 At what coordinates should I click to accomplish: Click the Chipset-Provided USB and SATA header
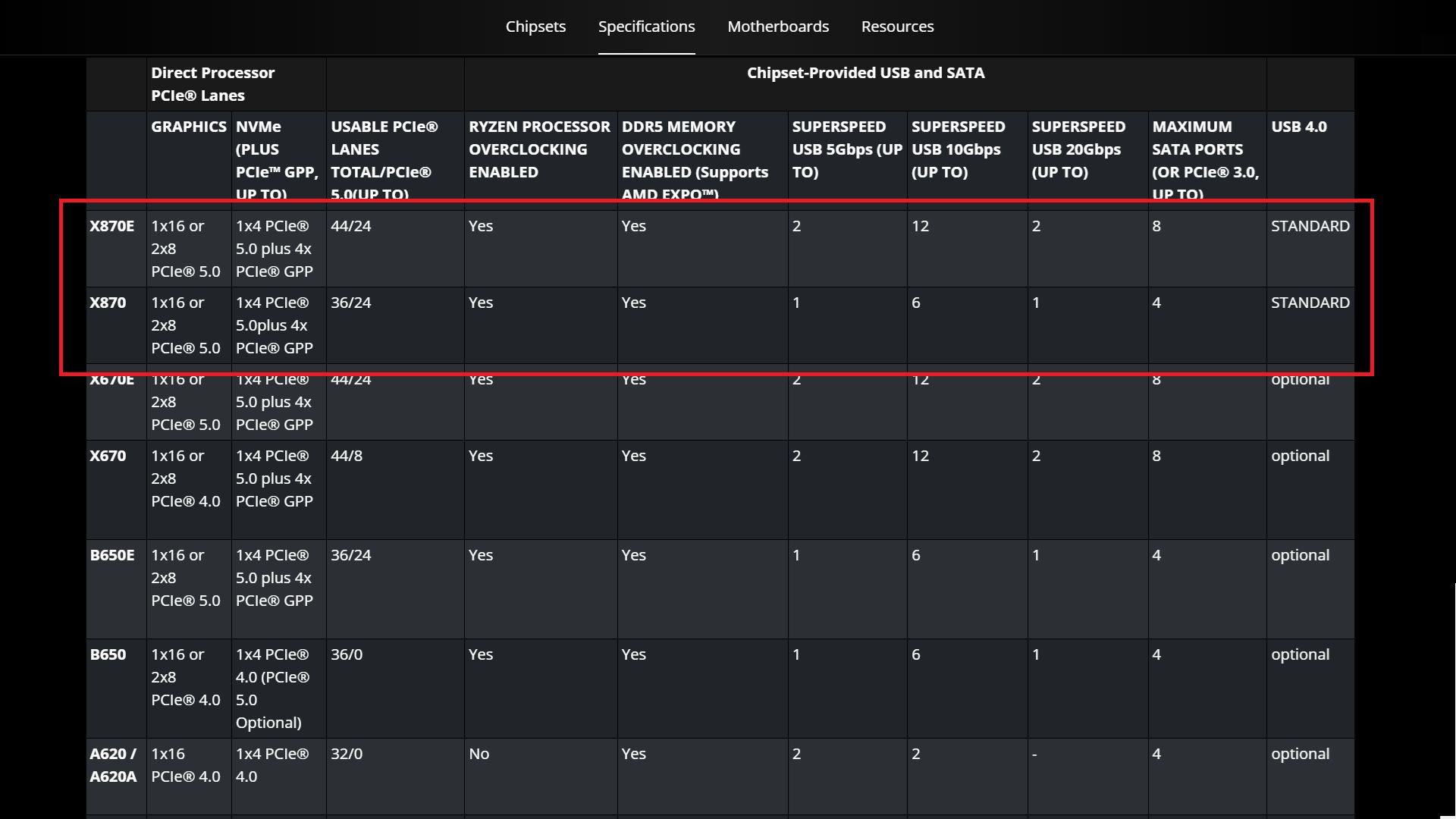tap(865, 73)
